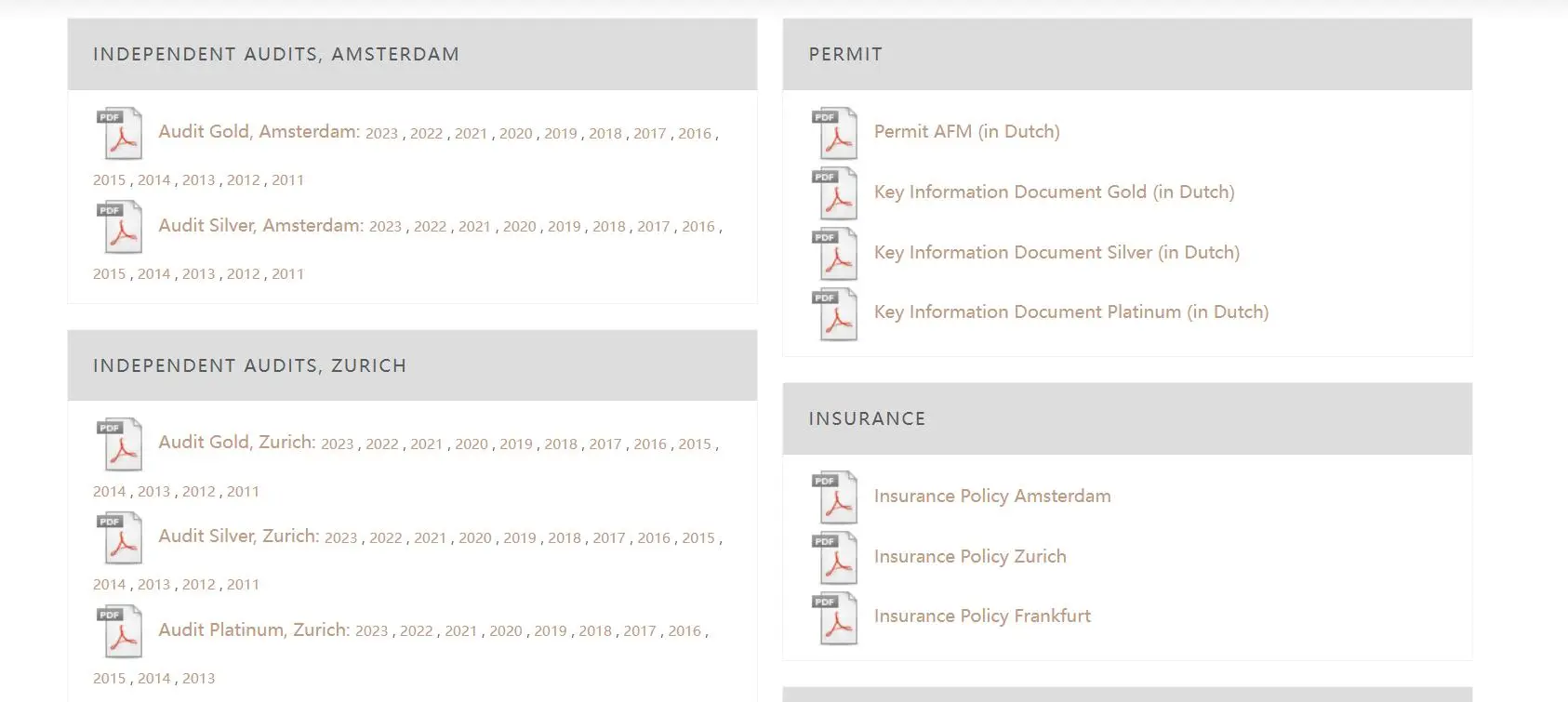Open the PDF icon beside Audit Platinum, Zurich

(x=120, y=631)
